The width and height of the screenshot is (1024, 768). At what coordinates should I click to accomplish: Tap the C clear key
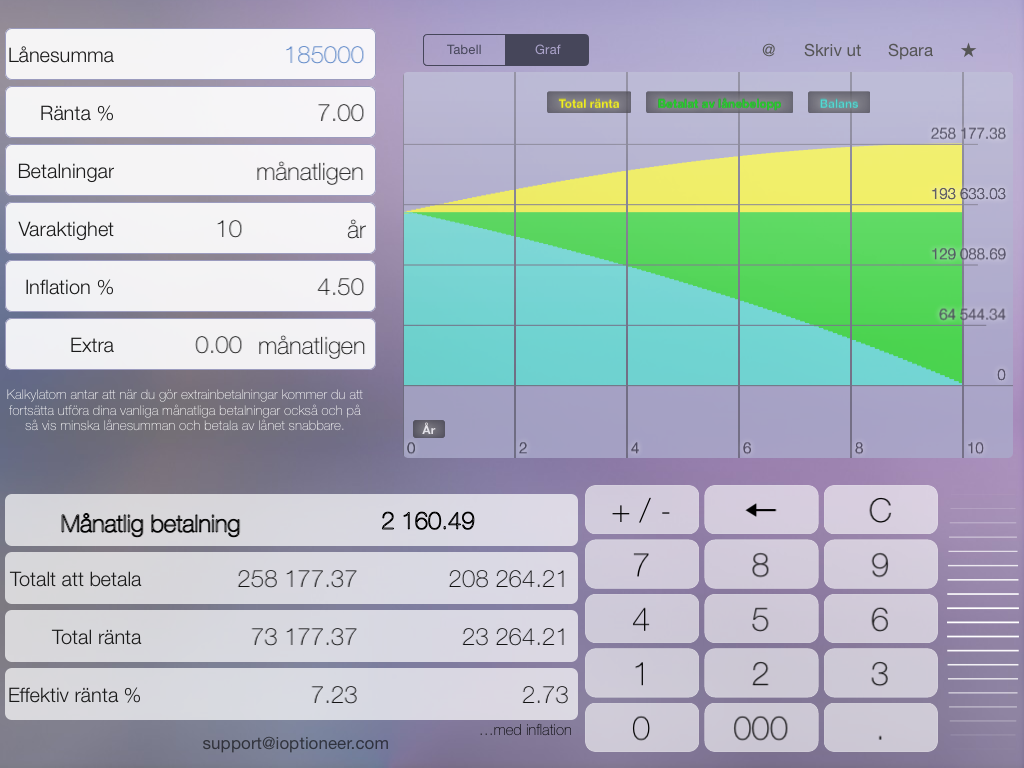880,510
